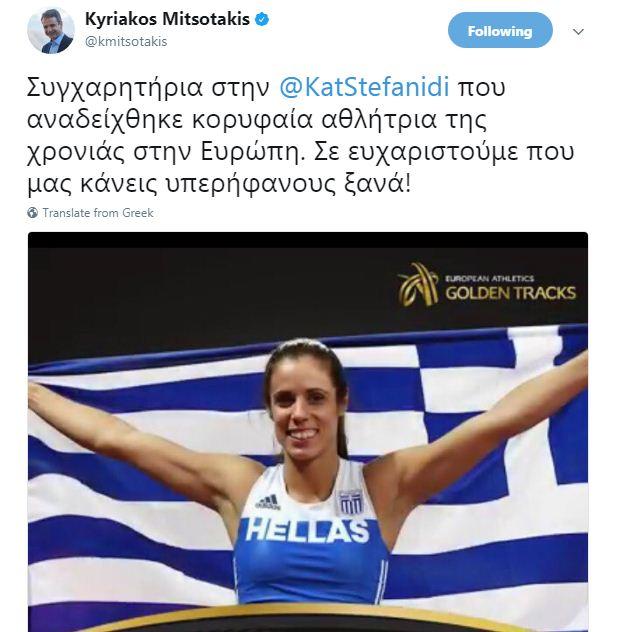Open the @KatStefanidi mention link
617x632 pixels.
point(364,87)
